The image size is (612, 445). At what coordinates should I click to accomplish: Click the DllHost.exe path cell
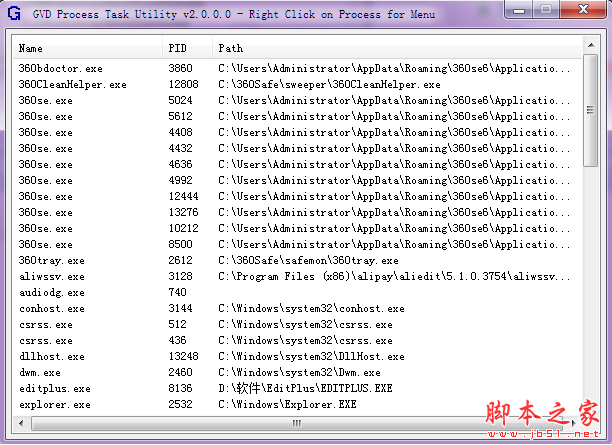point(311,357)
